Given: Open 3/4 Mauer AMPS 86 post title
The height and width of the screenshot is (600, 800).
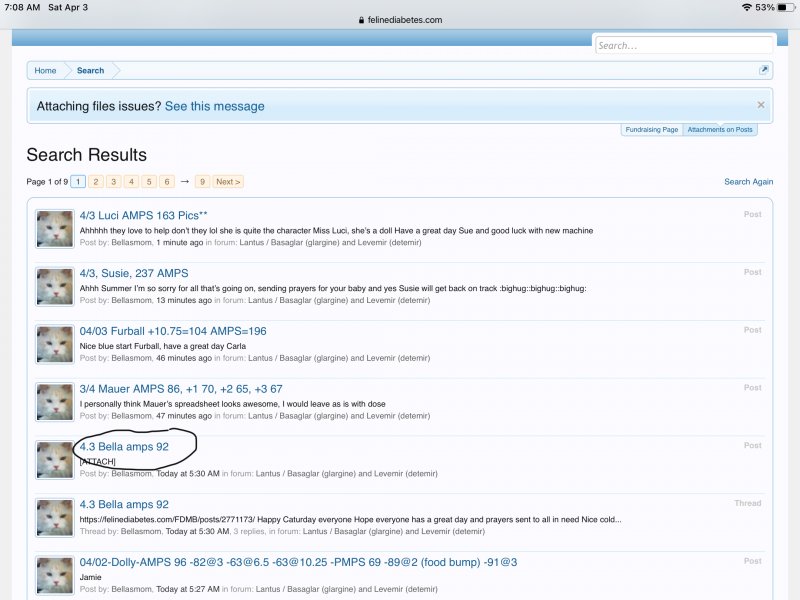Looking at the screenshot, I should coord(181,389).
